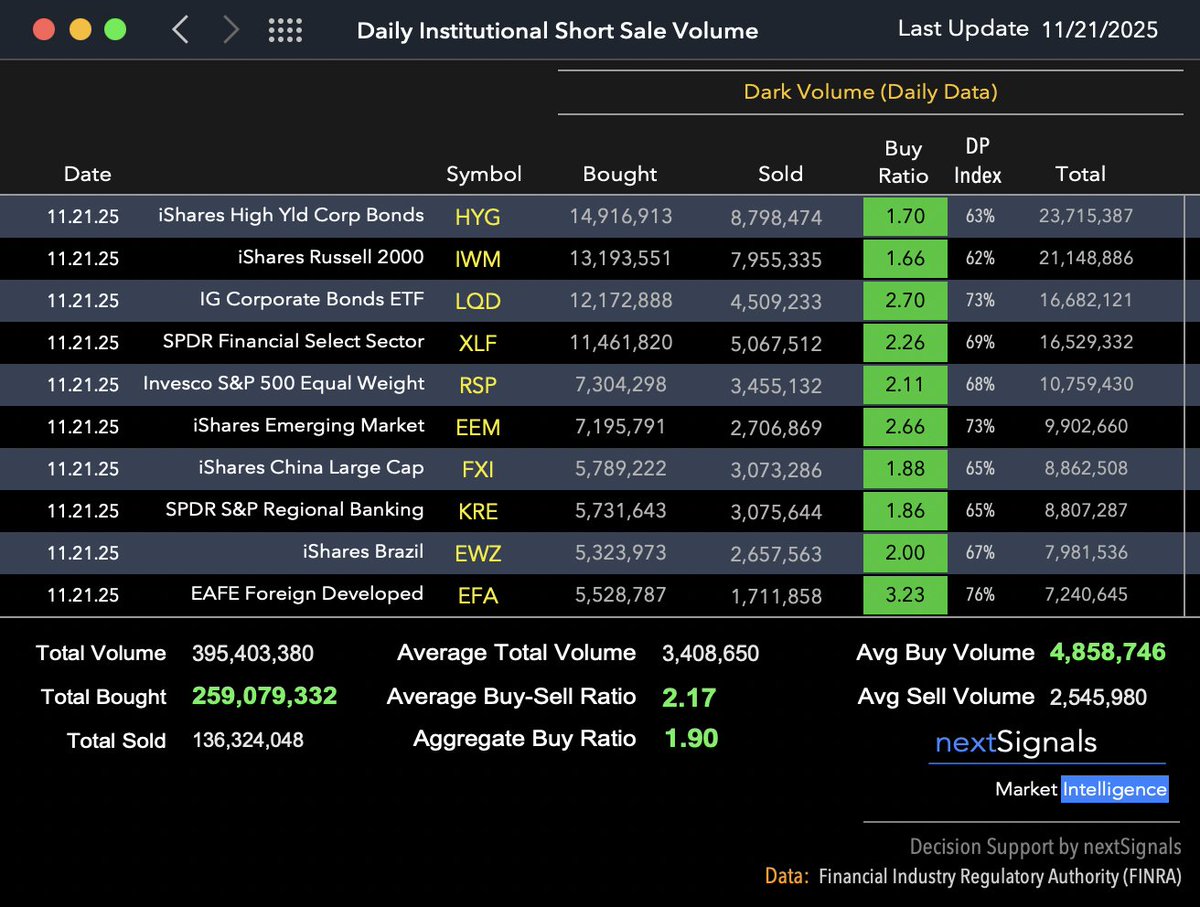Select the IWM ticker symbol
The width and height of the screenshot is (1200, 907).
tap(478, 258)
